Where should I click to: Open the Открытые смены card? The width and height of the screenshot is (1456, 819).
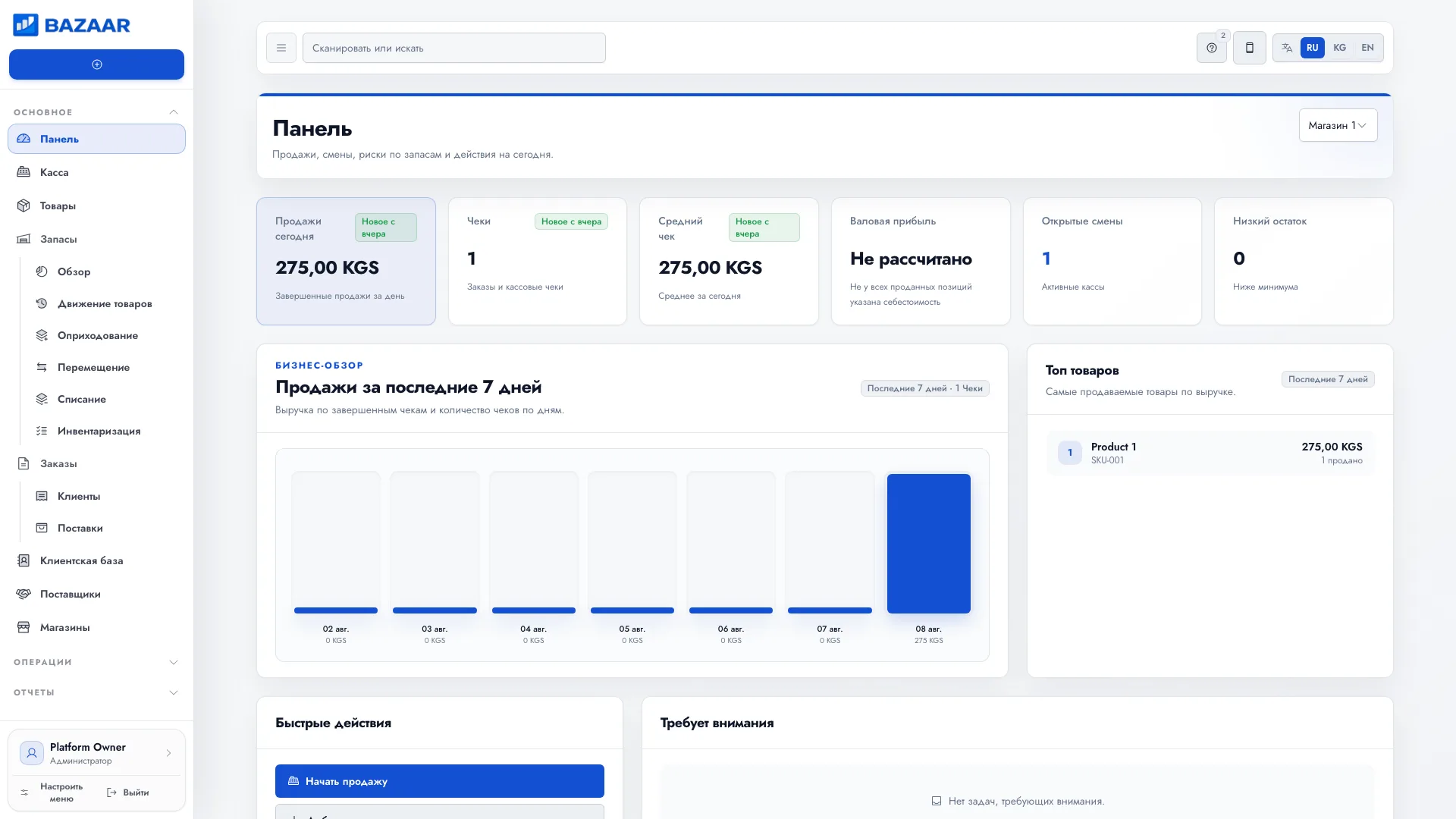click(1112, 262)
